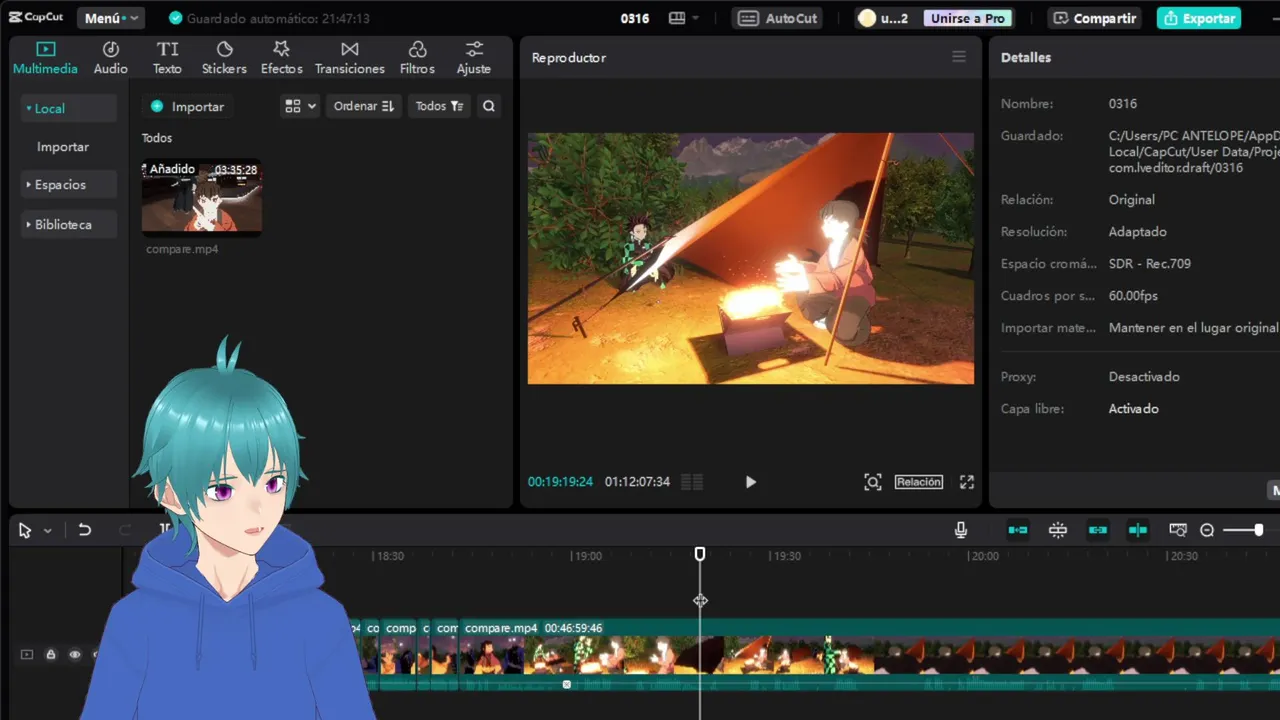The height and width of the screenshot is (720, 1280).
Task: Switch to the Efectos tab
Action: [x=281, y=58]
